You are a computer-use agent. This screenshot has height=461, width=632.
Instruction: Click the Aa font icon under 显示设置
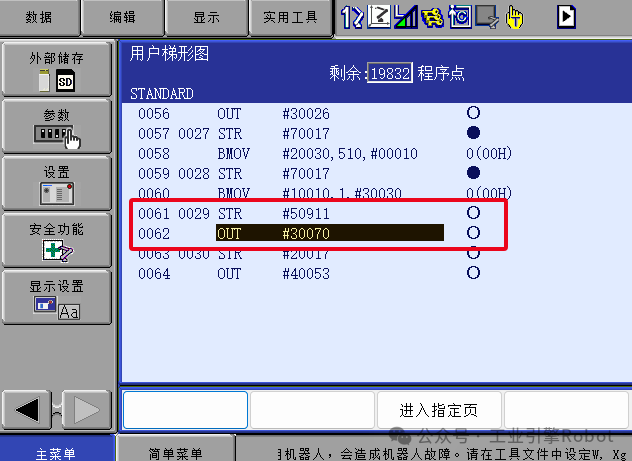69,311
